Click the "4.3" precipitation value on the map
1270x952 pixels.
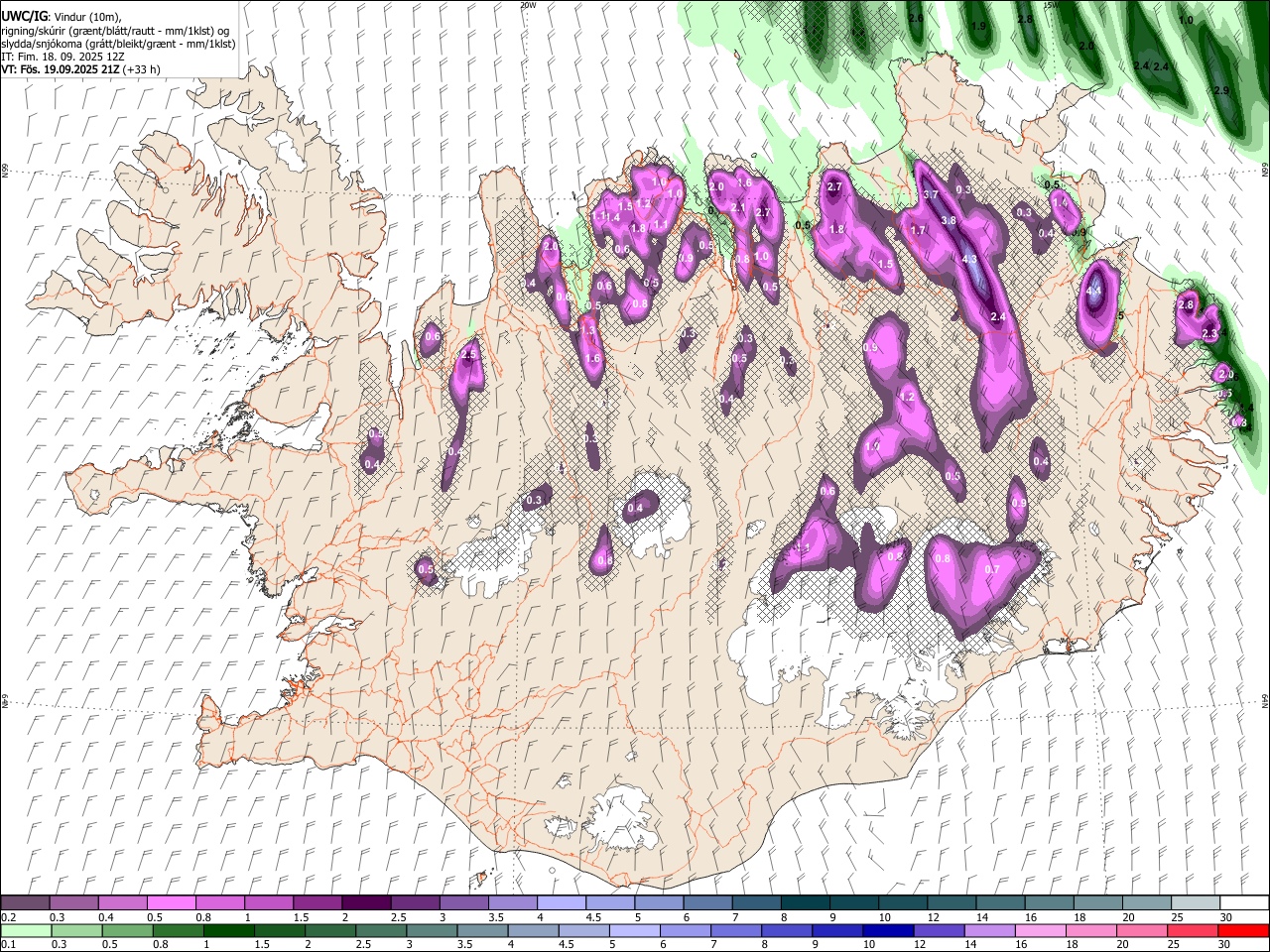970,259
